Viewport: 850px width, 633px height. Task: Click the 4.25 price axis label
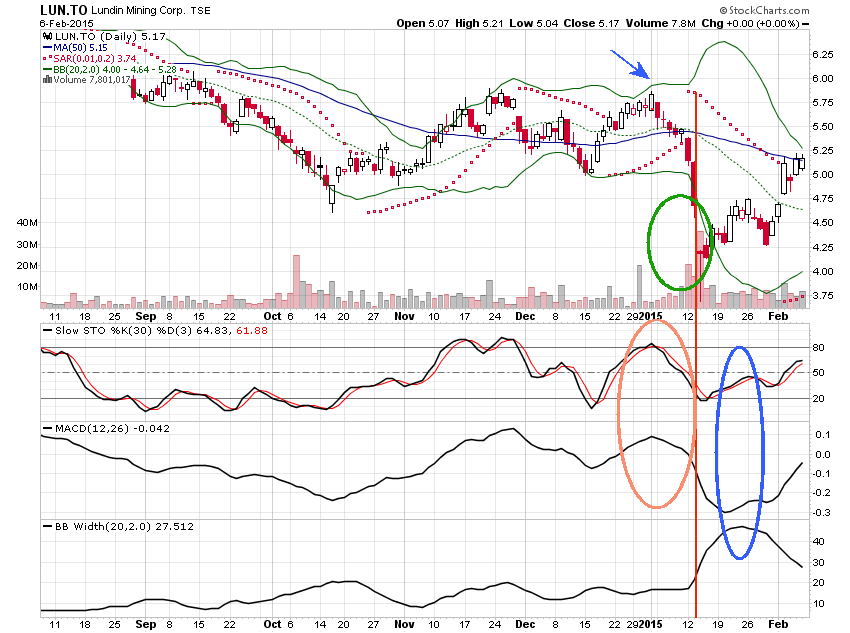coord(822,247)
